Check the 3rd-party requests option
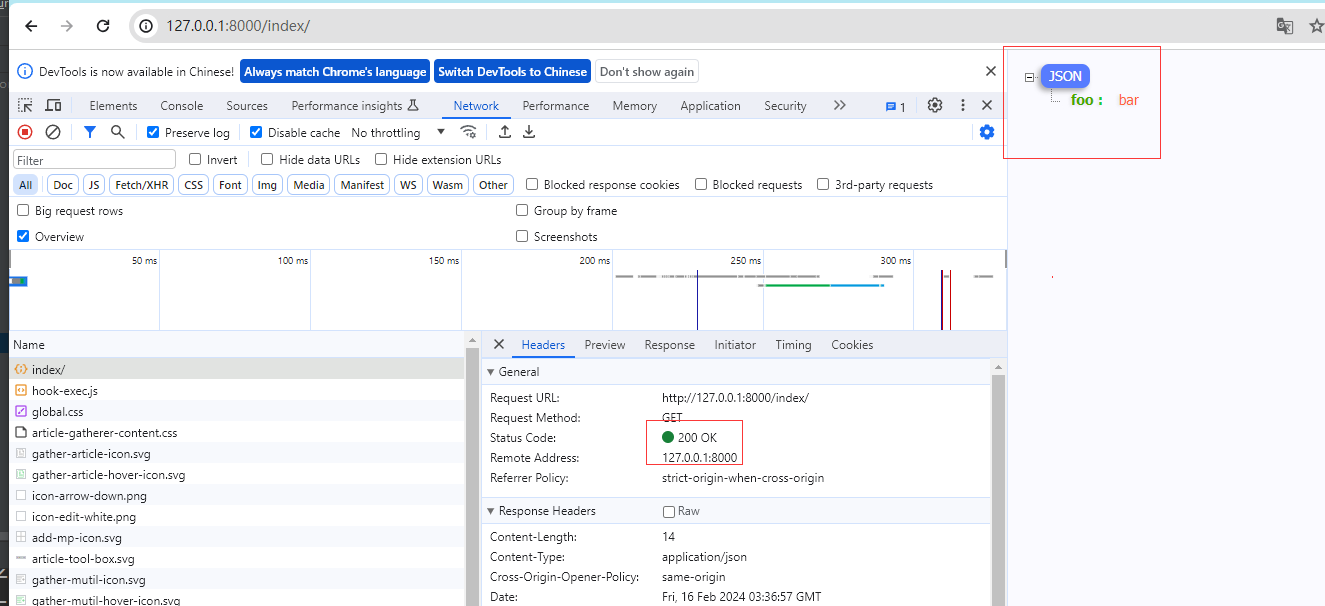 (x=823, y=184)
